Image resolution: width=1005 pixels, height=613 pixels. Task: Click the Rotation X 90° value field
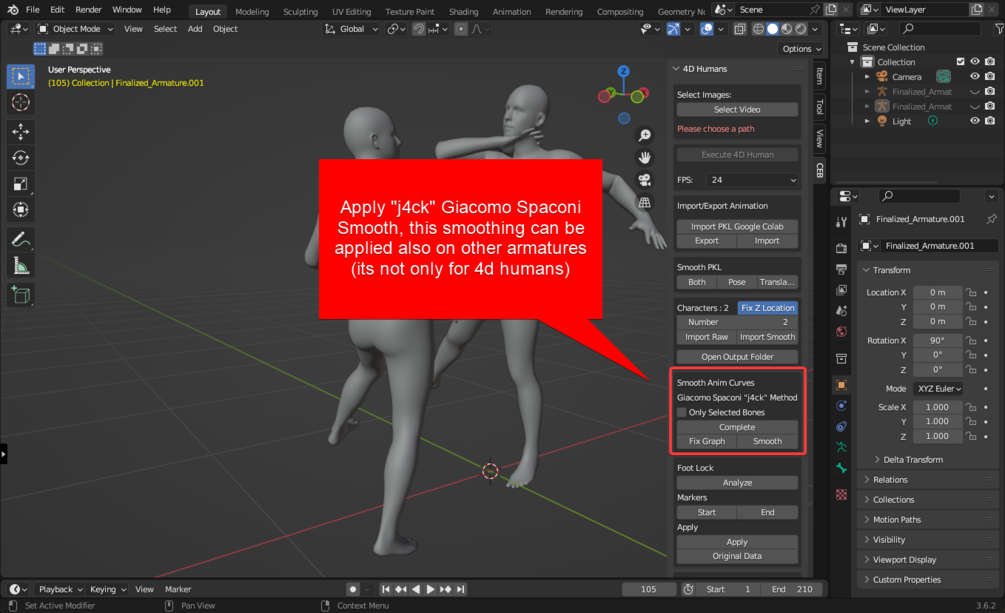pos(937,340)
